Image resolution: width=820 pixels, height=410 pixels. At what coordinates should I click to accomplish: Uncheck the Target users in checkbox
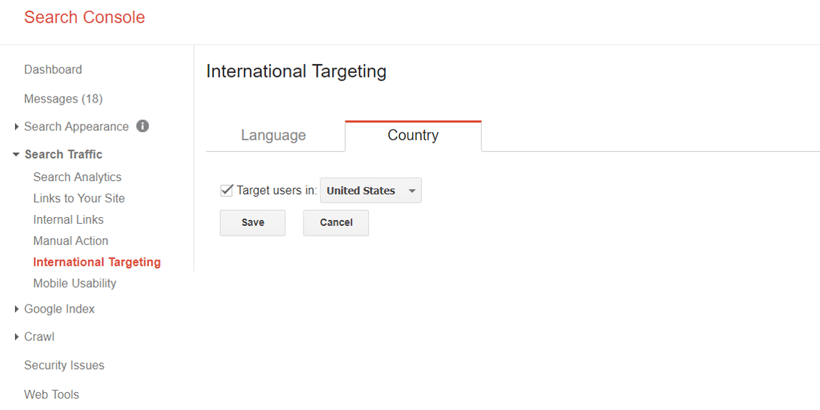coord(226,190)
